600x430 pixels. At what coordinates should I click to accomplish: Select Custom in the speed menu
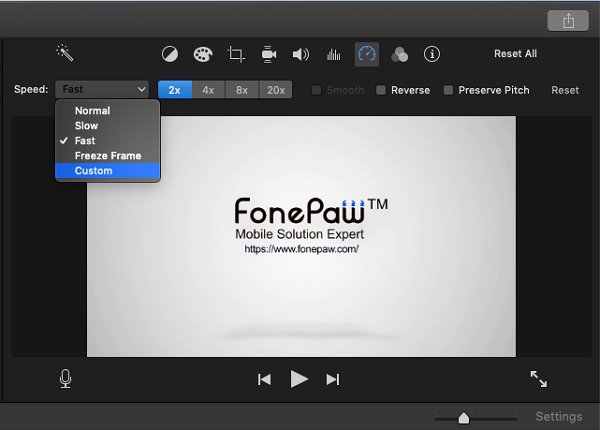click(x=108, y=171)
